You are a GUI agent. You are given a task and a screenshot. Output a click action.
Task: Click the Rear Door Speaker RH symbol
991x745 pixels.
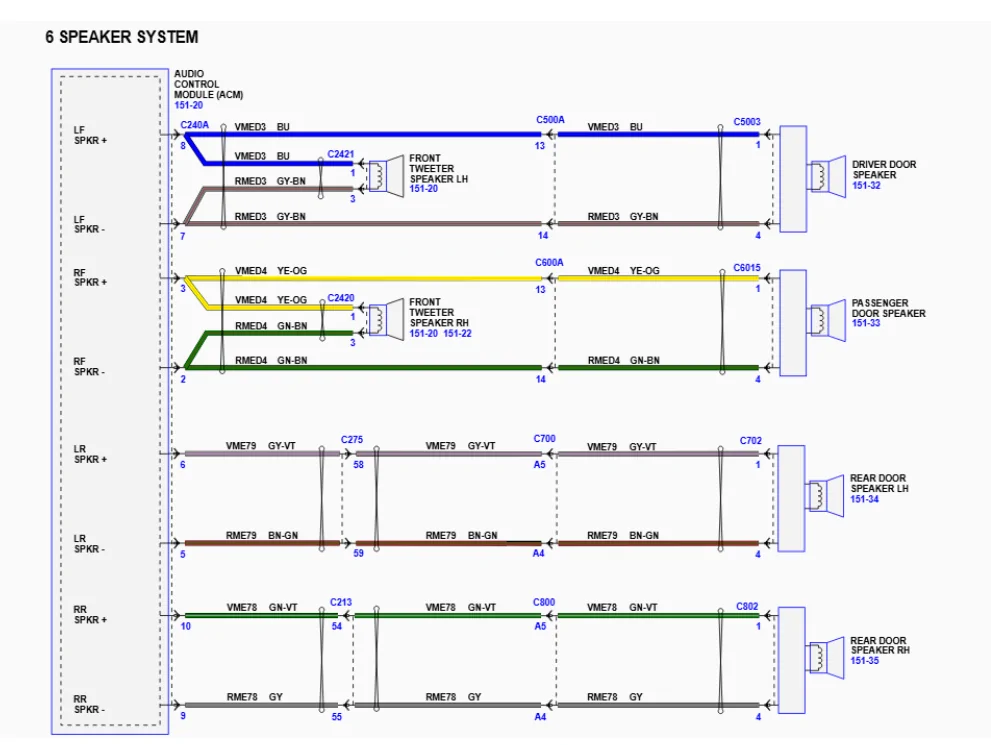point(825,658)
